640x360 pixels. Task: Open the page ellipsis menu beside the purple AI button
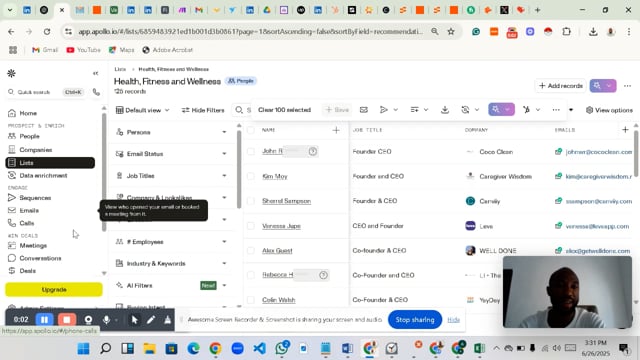click(x=627, y=86)
